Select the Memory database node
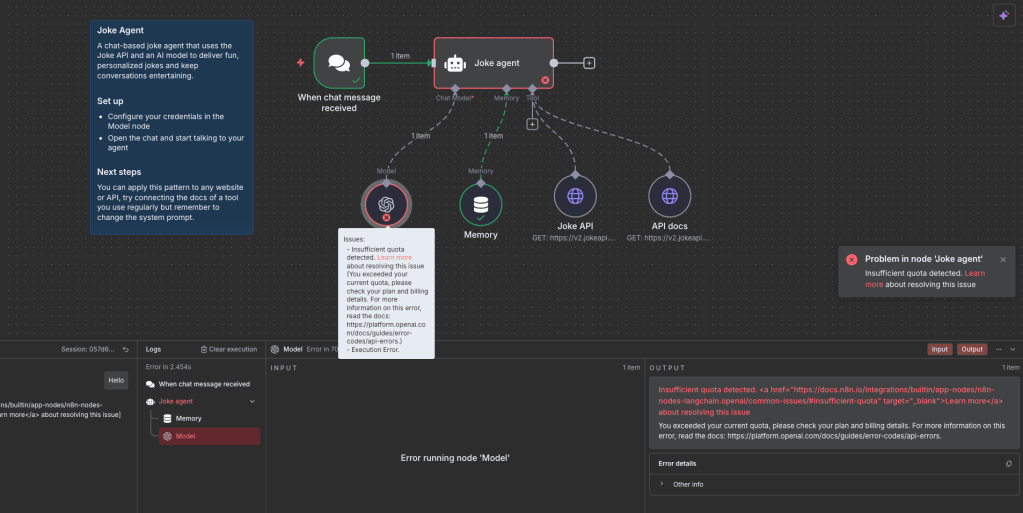Viewport: 1023px width, 513px height. pos(481,204)
